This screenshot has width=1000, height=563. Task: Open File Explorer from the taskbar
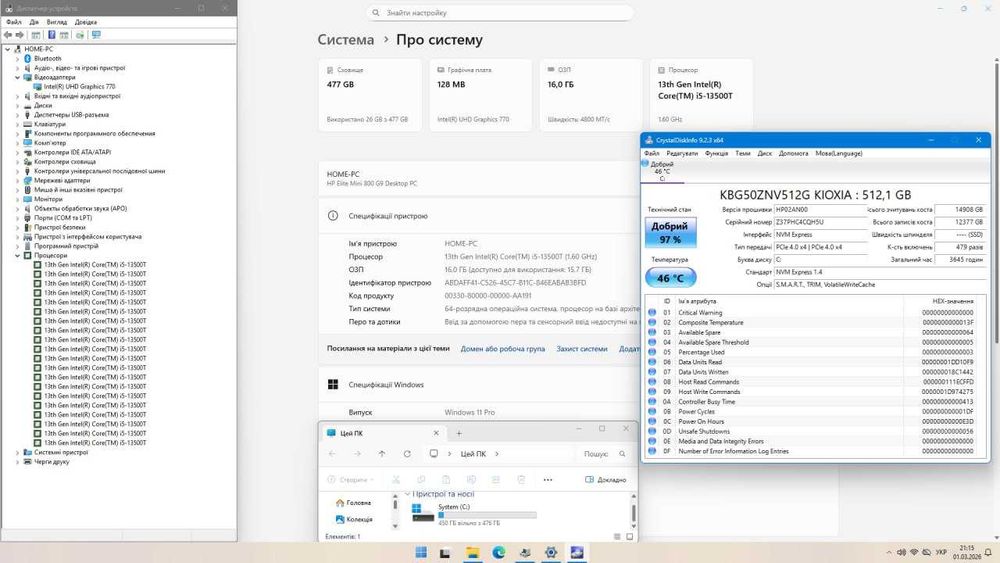point(472,552)
